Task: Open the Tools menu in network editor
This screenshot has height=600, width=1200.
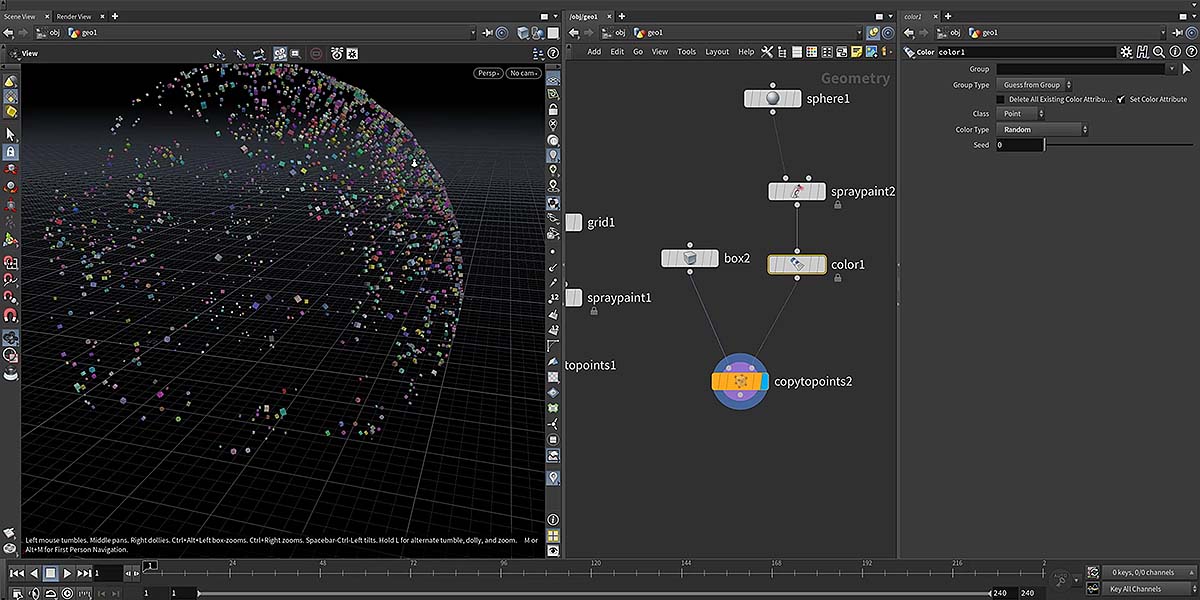Action: (x=686, y=52)
